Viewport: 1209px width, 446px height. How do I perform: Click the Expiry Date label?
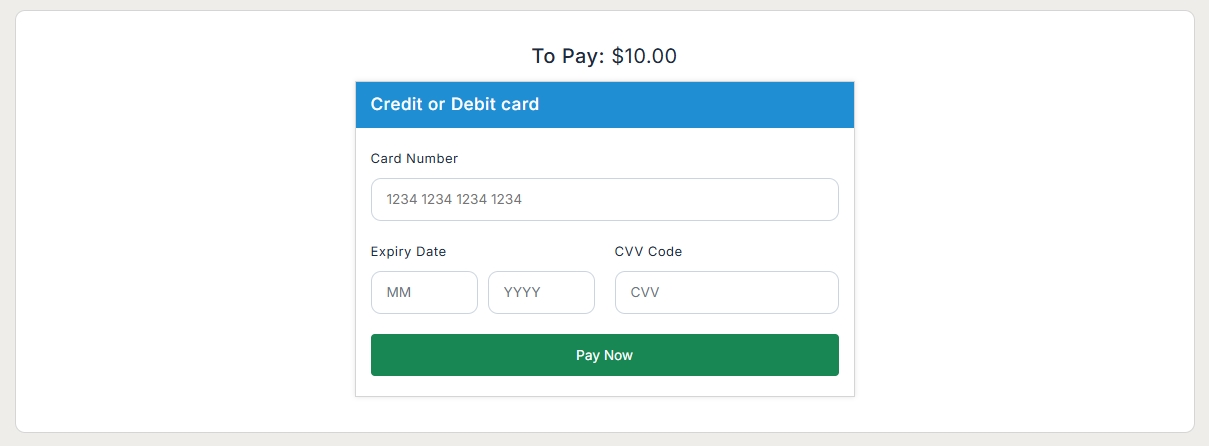tap(408, 251)
